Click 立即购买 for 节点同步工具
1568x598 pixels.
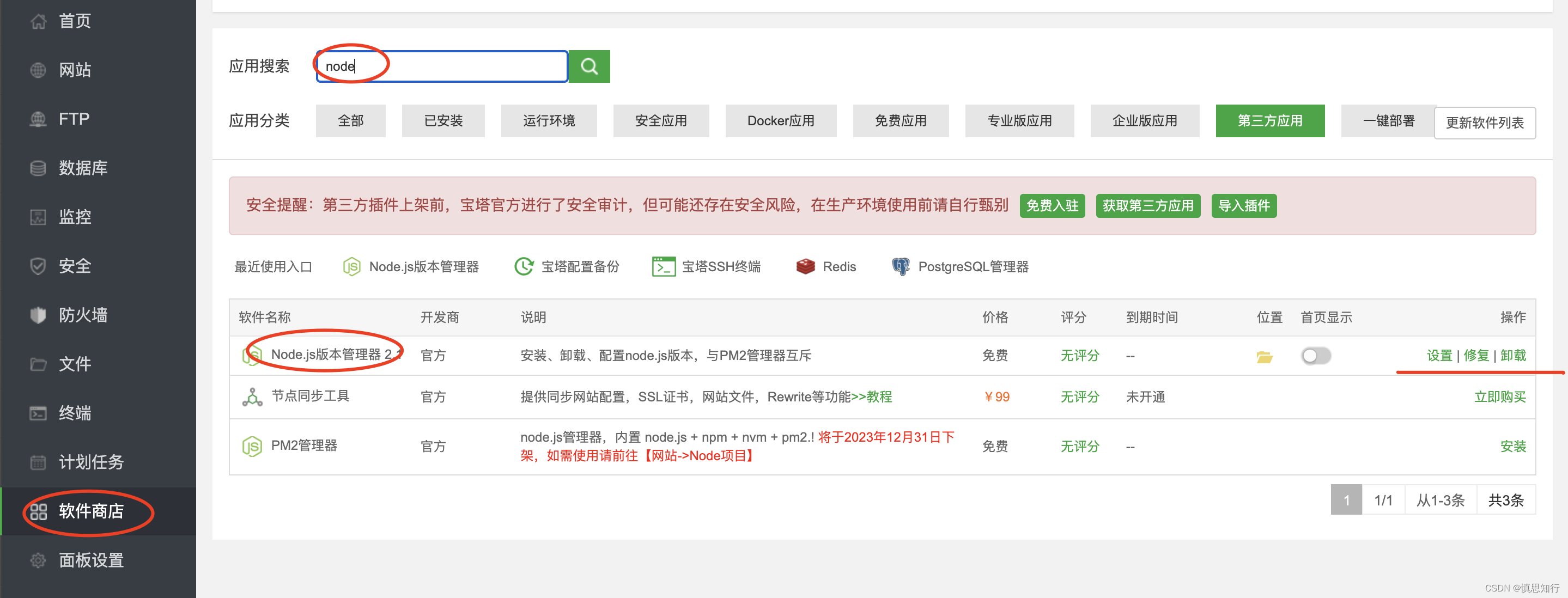pos(1499,396)
